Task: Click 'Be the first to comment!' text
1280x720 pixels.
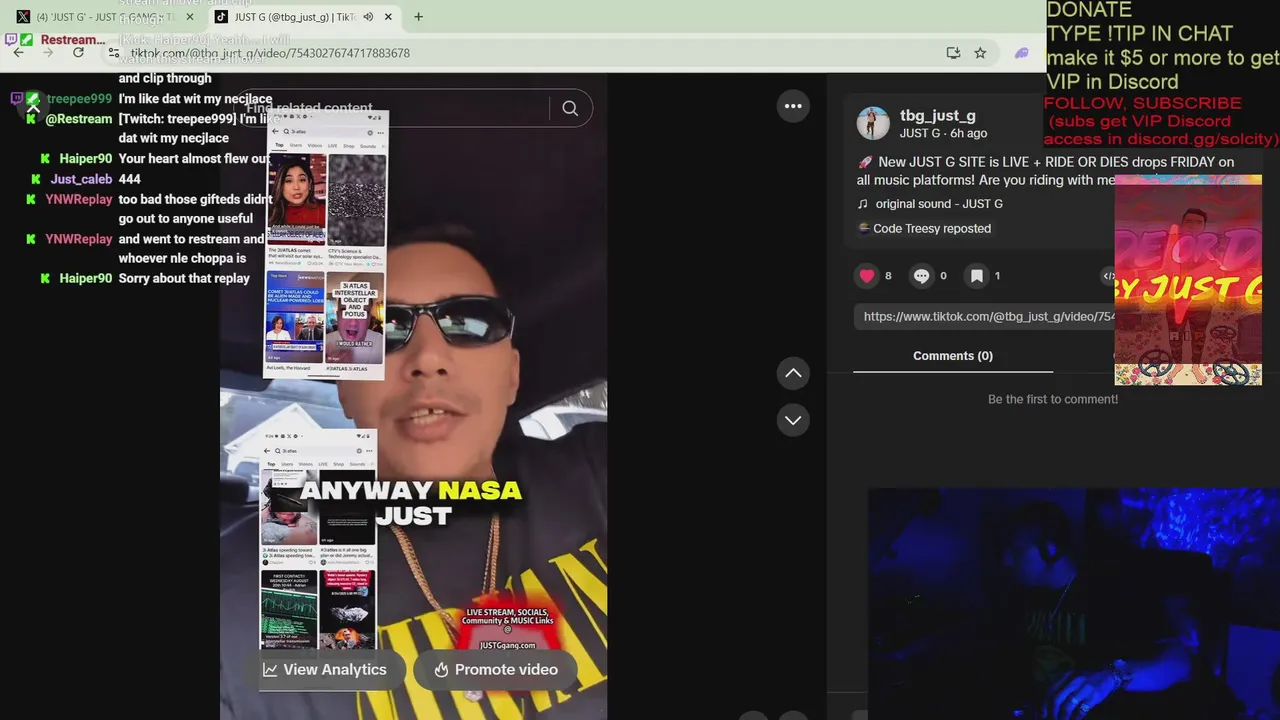Action: [1053, 399]
